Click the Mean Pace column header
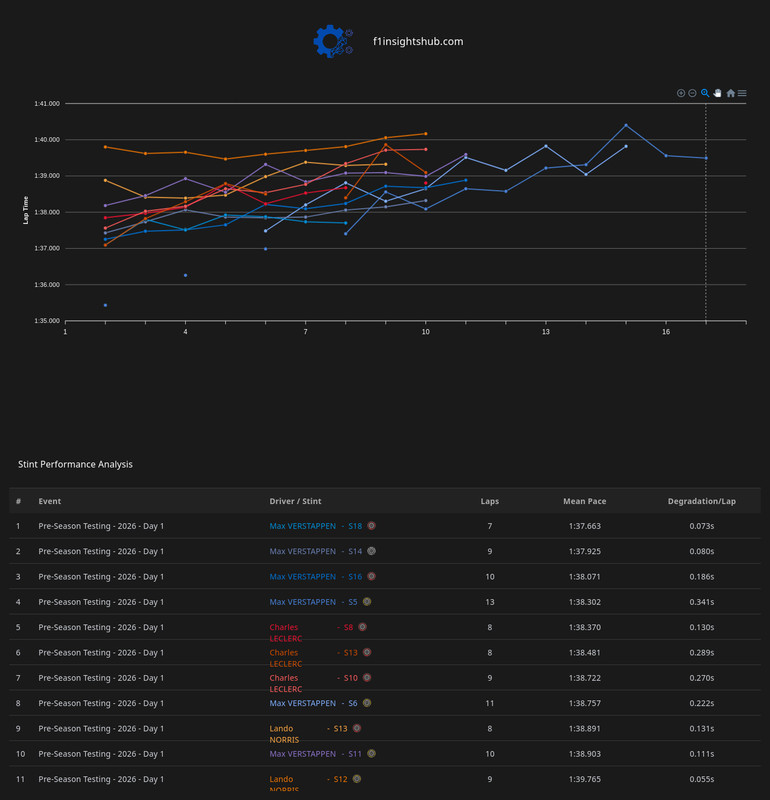 click(585, 501)
